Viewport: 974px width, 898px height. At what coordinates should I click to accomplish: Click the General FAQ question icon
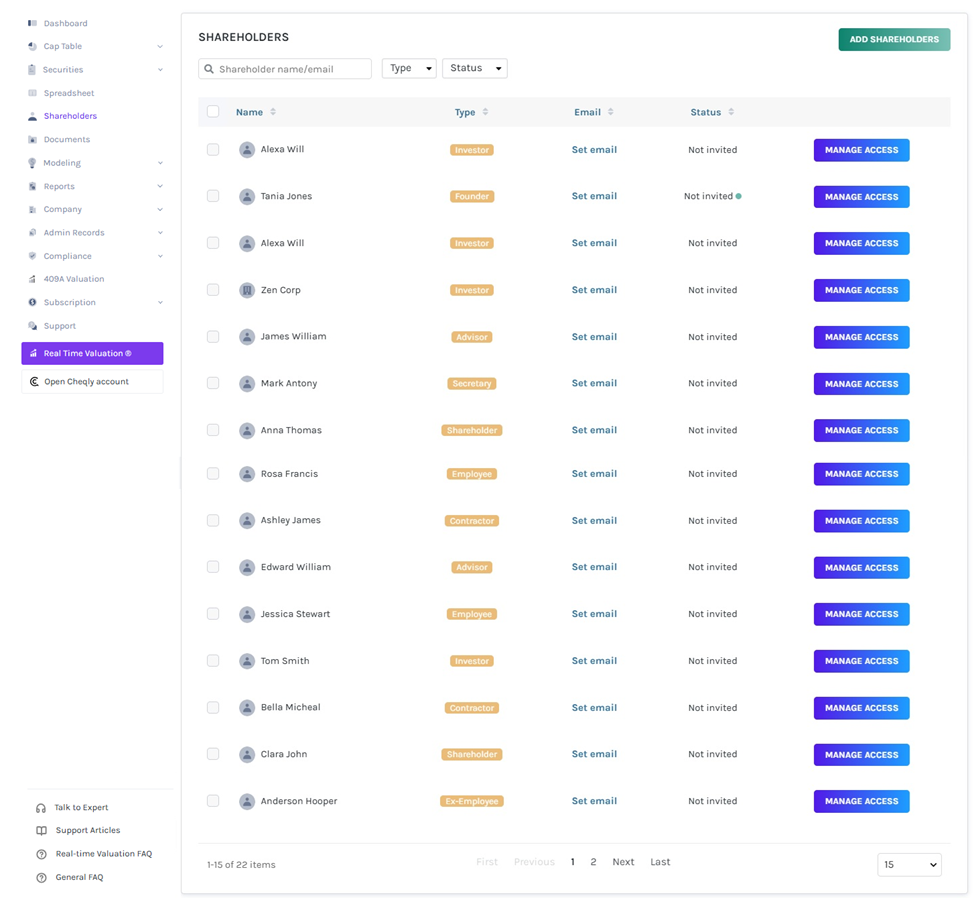[x=41, y=878]
